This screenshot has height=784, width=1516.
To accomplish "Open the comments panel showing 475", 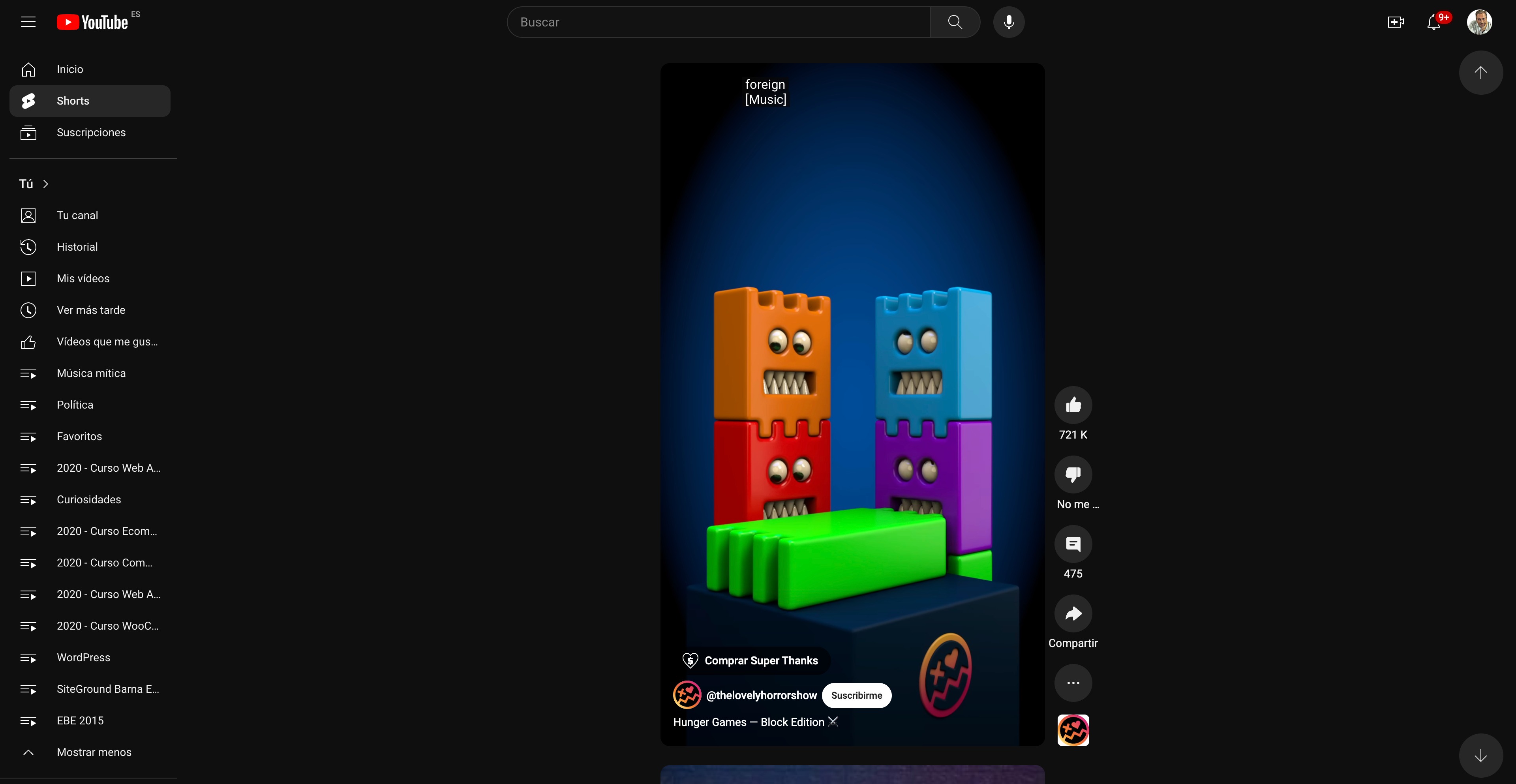I will 1073,544.
